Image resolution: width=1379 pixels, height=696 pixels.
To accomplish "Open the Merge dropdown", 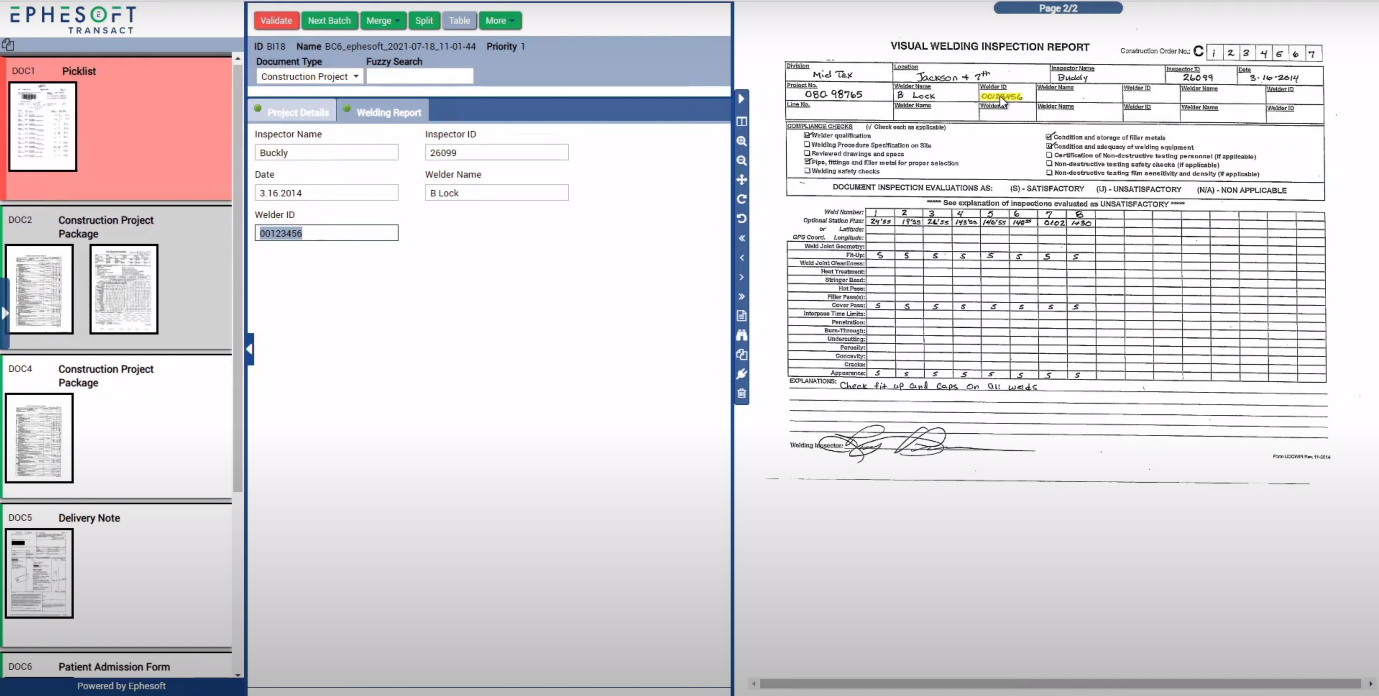I will [384, 20].
